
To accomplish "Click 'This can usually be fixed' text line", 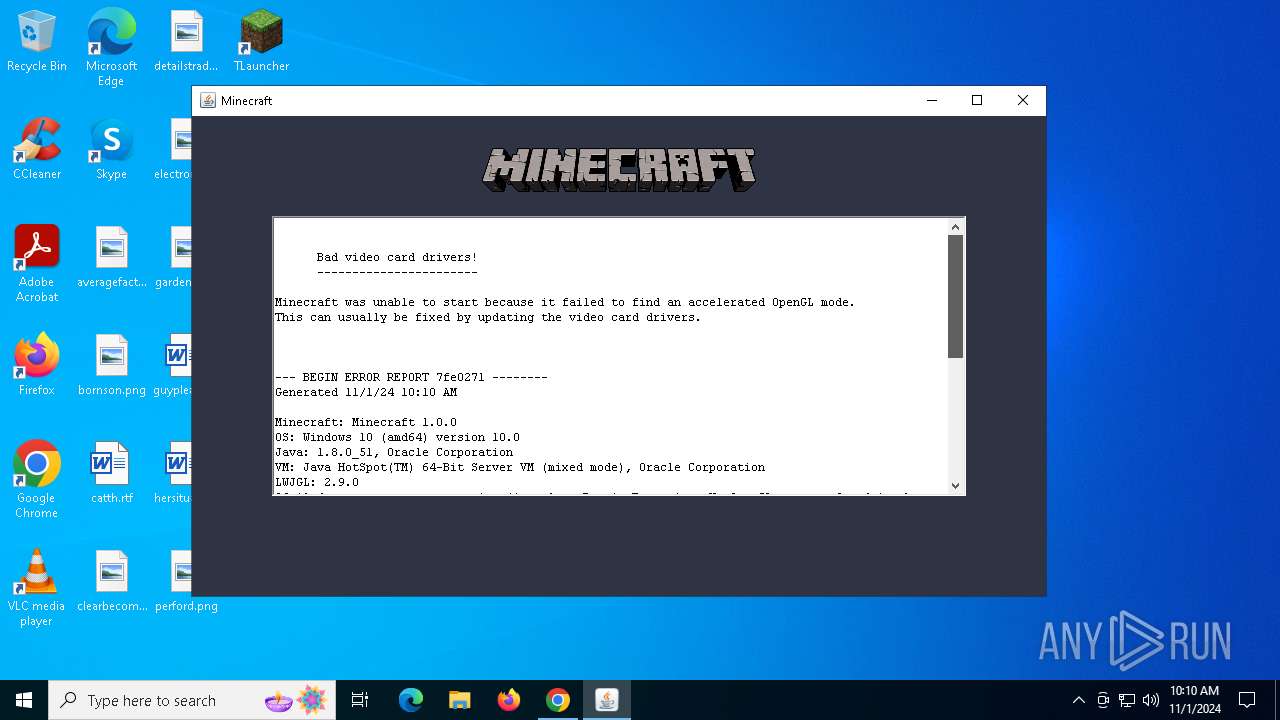I will tap(488, 317).
